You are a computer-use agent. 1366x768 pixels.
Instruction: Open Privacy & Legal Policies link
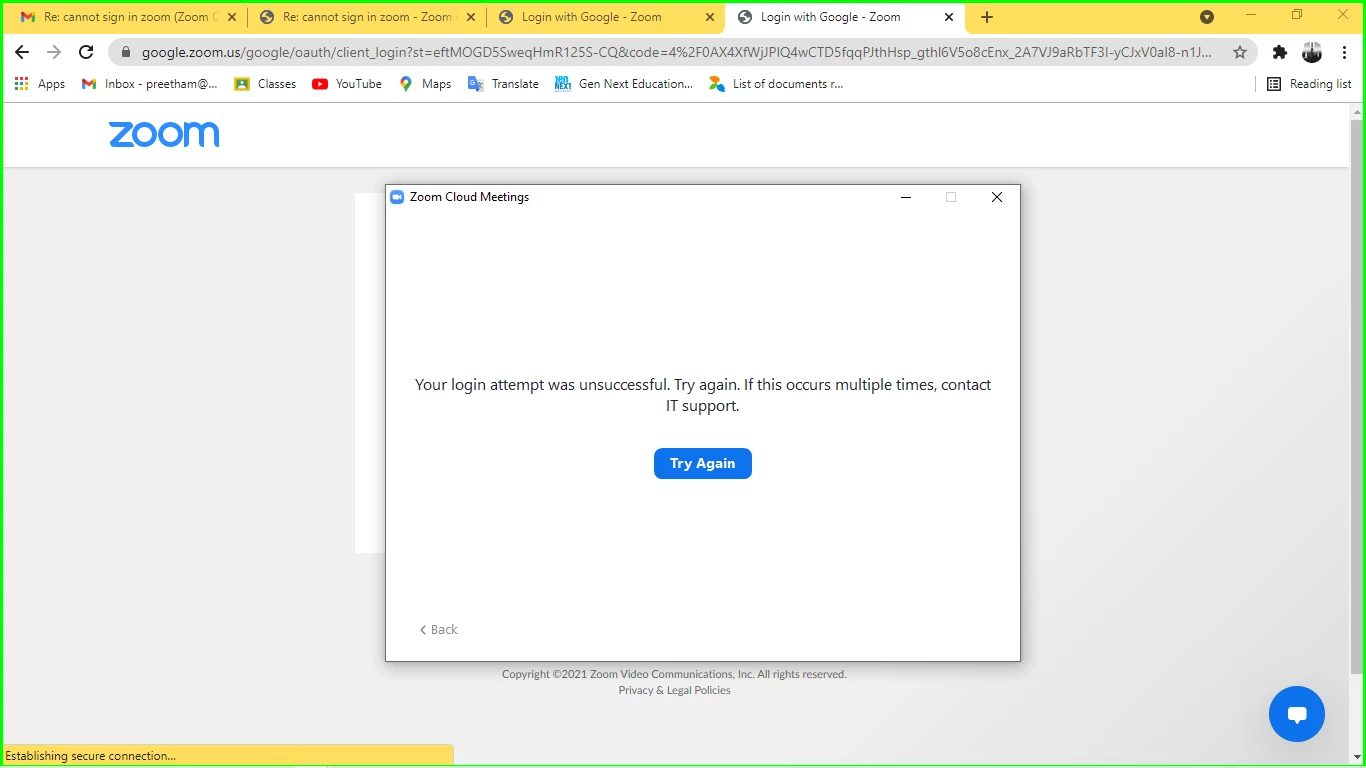click(x=674, y=690)
